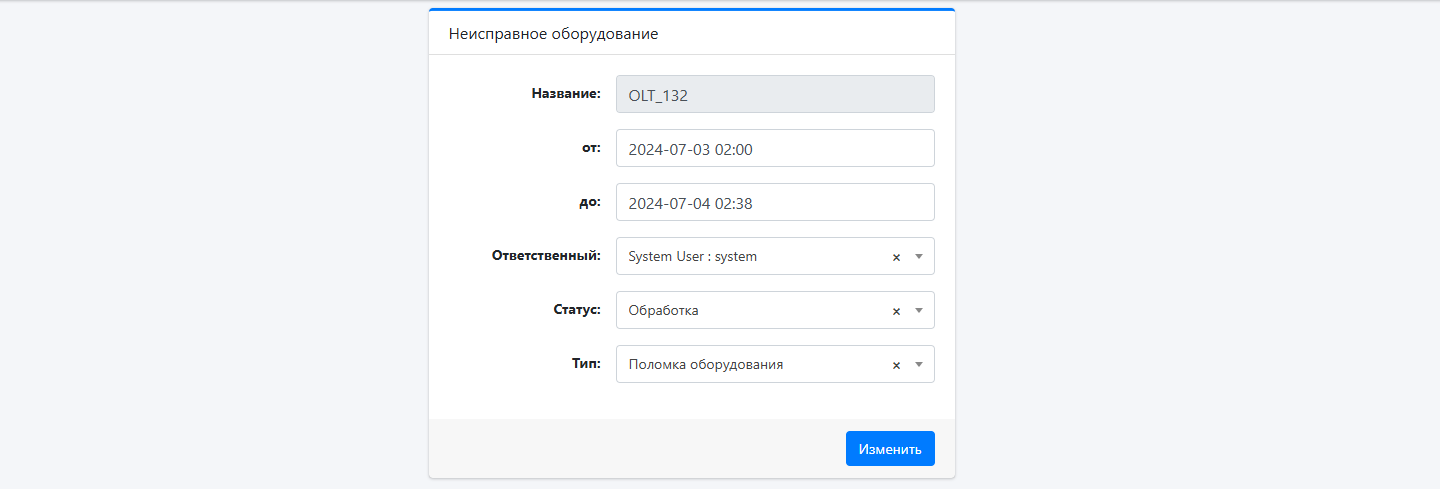1440x489 pixels.
Task: Select the 'System User : system' combo box
Action: 775,256
